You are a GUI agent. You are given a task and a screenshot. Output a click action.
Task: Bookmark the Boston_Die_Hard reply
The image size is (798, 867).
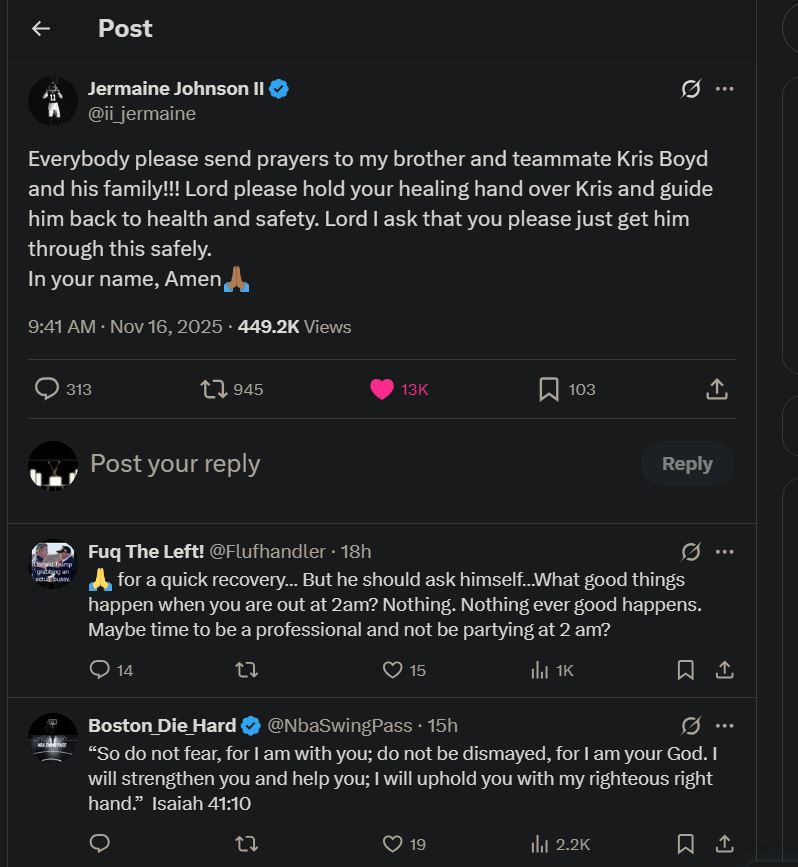[685, 844]
